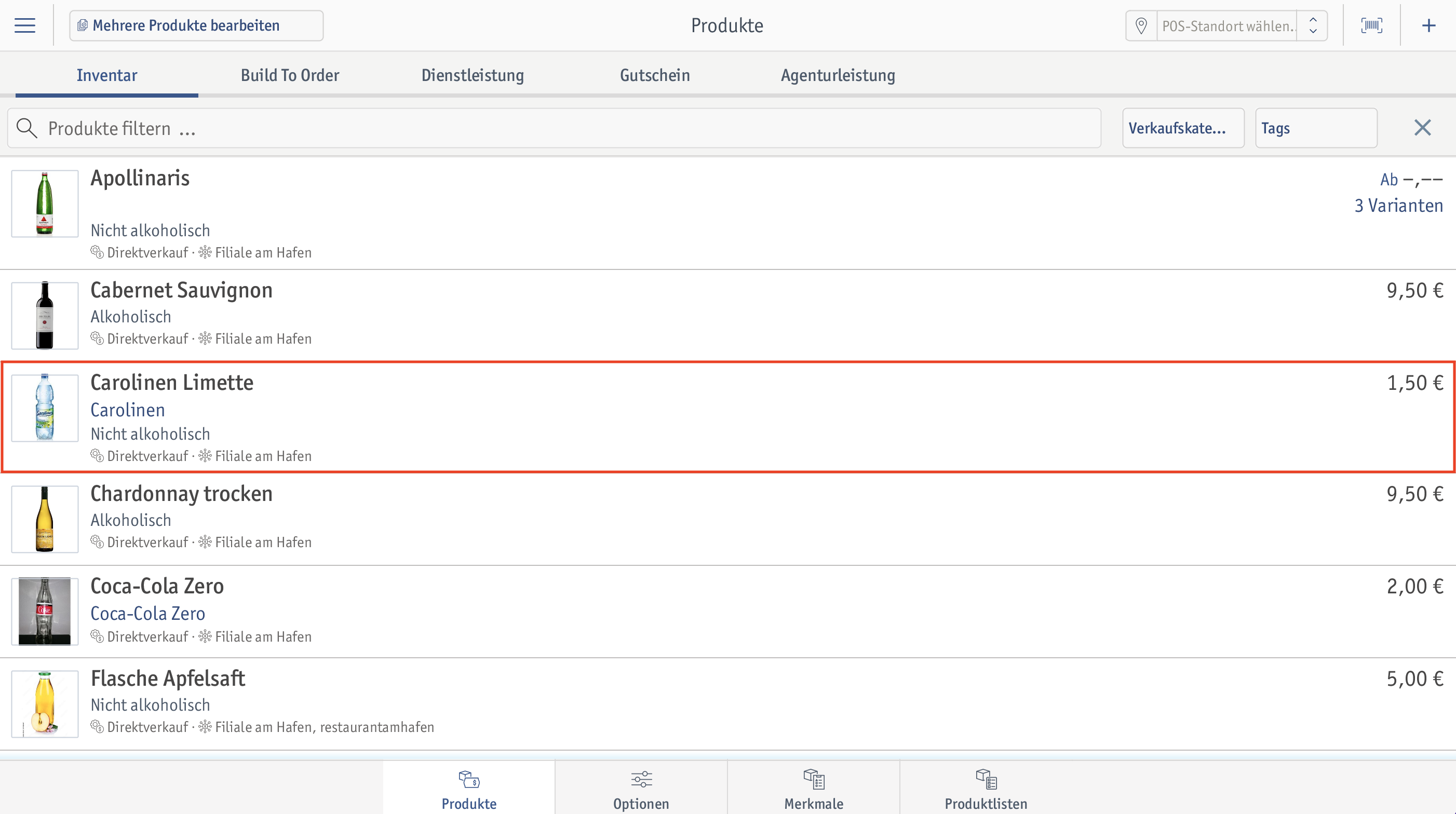
Task: Click the blue Coca-Cola Zero brand link
Action: [147, 614]
